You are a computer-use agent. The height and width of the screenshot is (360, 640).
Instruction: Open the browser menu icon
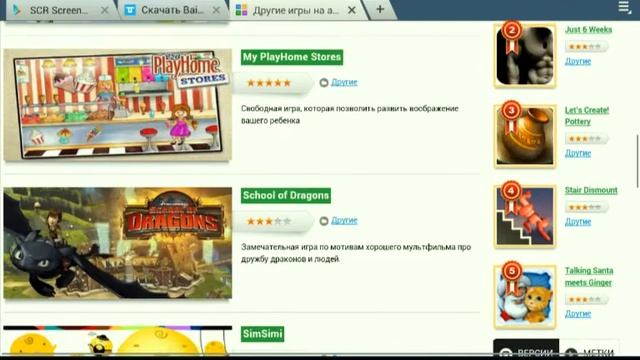coord(624,7)
